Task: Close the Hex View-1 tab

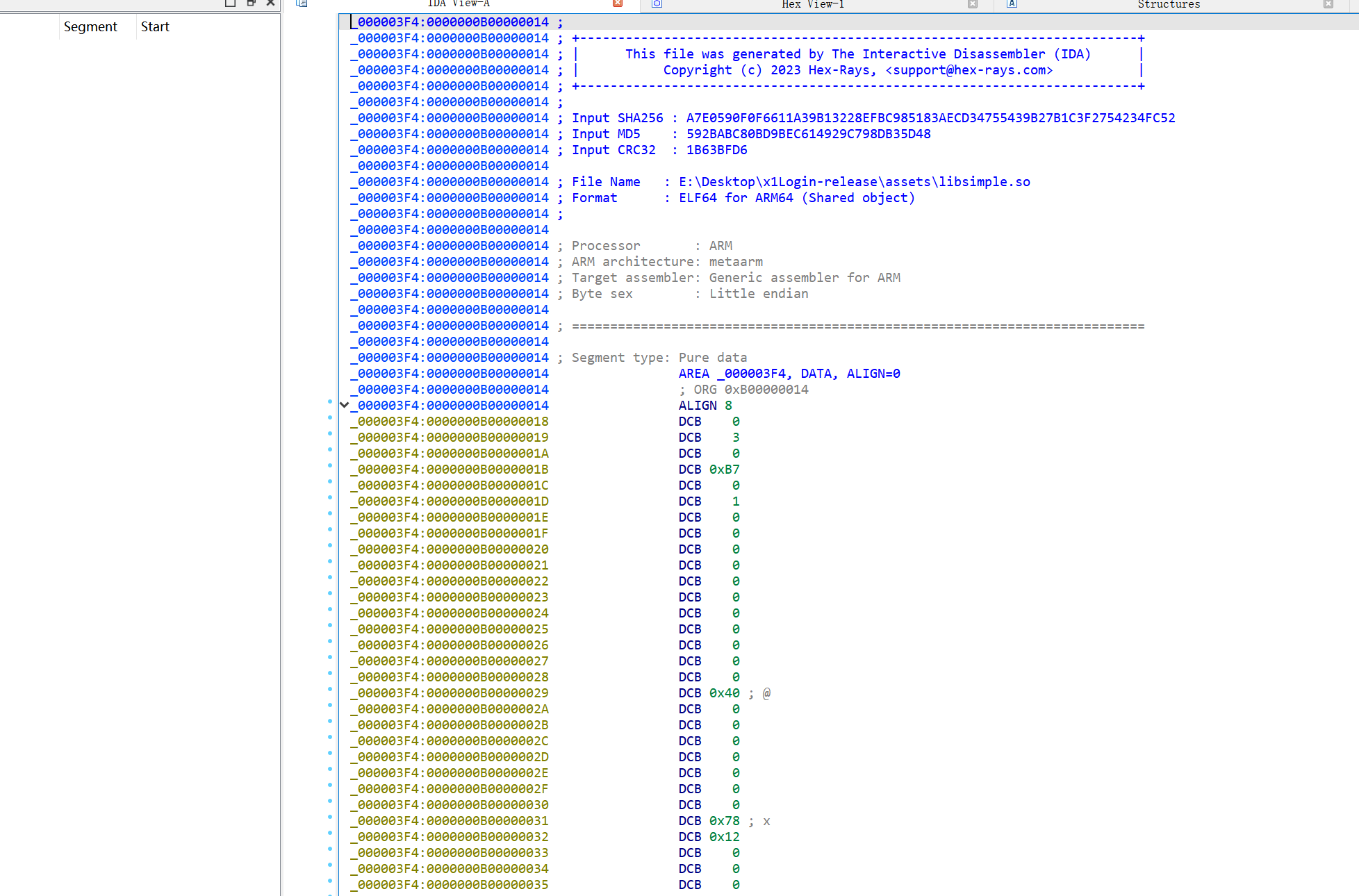Action: click(972, 3)
